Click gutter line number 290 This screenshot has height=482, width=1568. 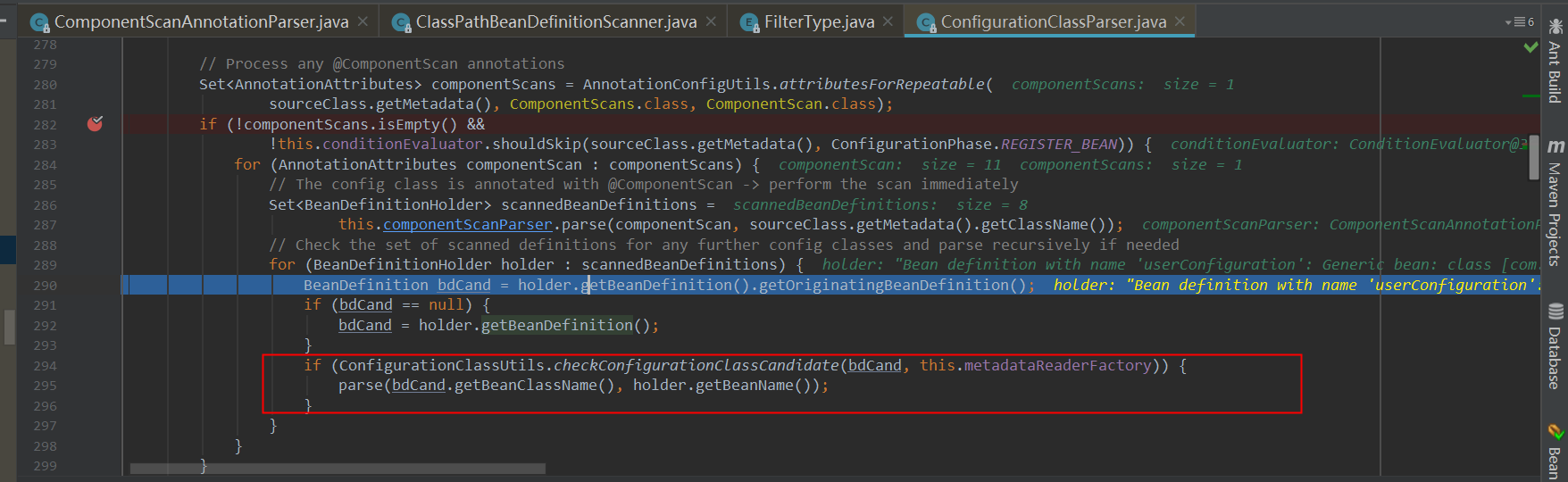pyautogui.click(x=45, y=286)
